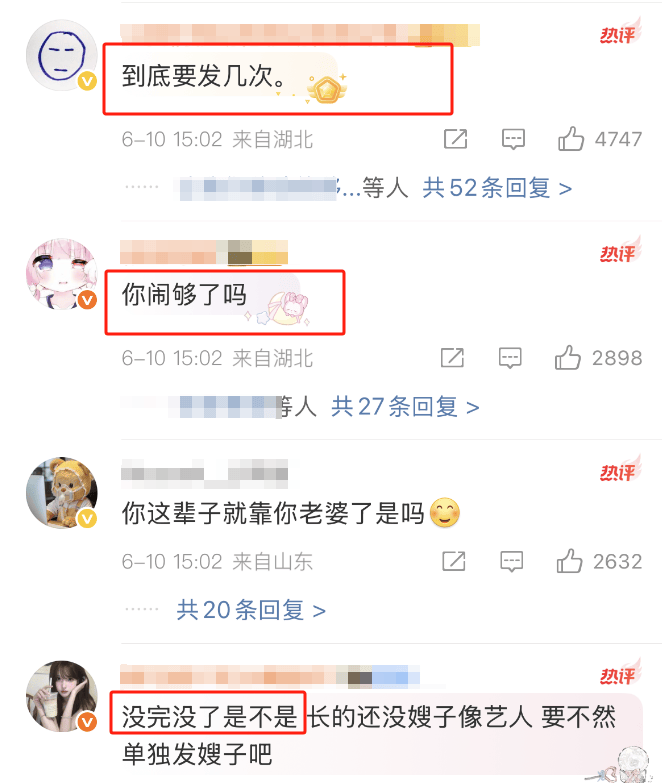The width and height of the screenshot is (662, 783).
Task: Tap reply icon on 你这辈子就靠你老婆 comment
Action: (512, 561)
